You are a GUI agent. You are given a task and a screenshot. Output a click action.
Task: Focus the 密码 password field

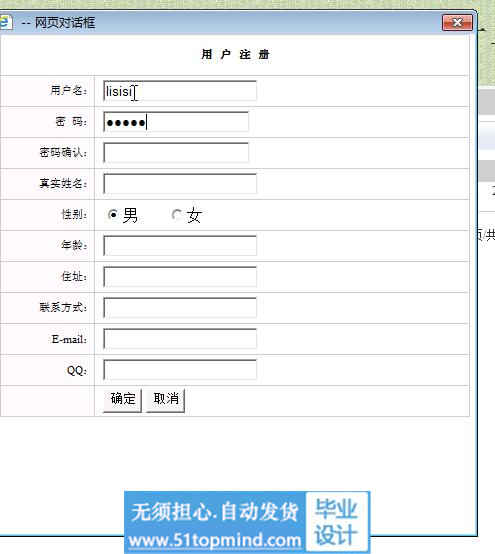pyautogui.click(x=176, y=122)
